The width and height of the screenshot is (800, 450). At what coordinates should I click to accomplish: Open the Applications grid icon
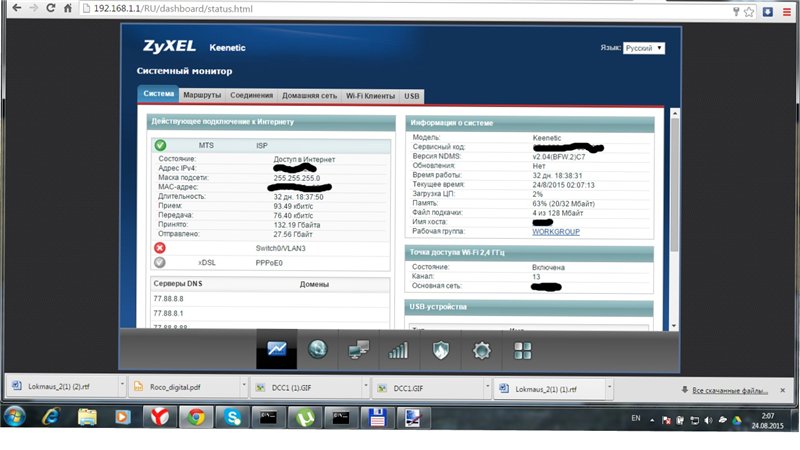(522, 351)
